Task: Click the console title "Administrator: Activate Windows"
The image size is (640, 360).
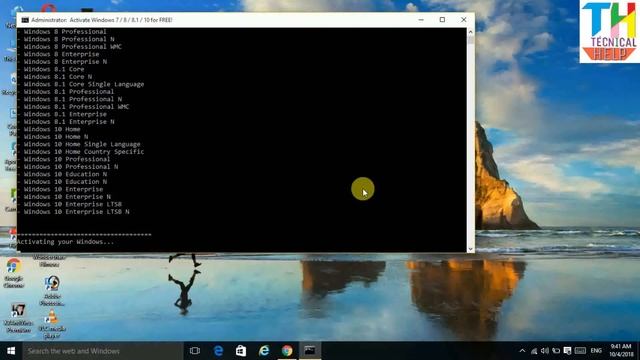Action: [102, 20]
